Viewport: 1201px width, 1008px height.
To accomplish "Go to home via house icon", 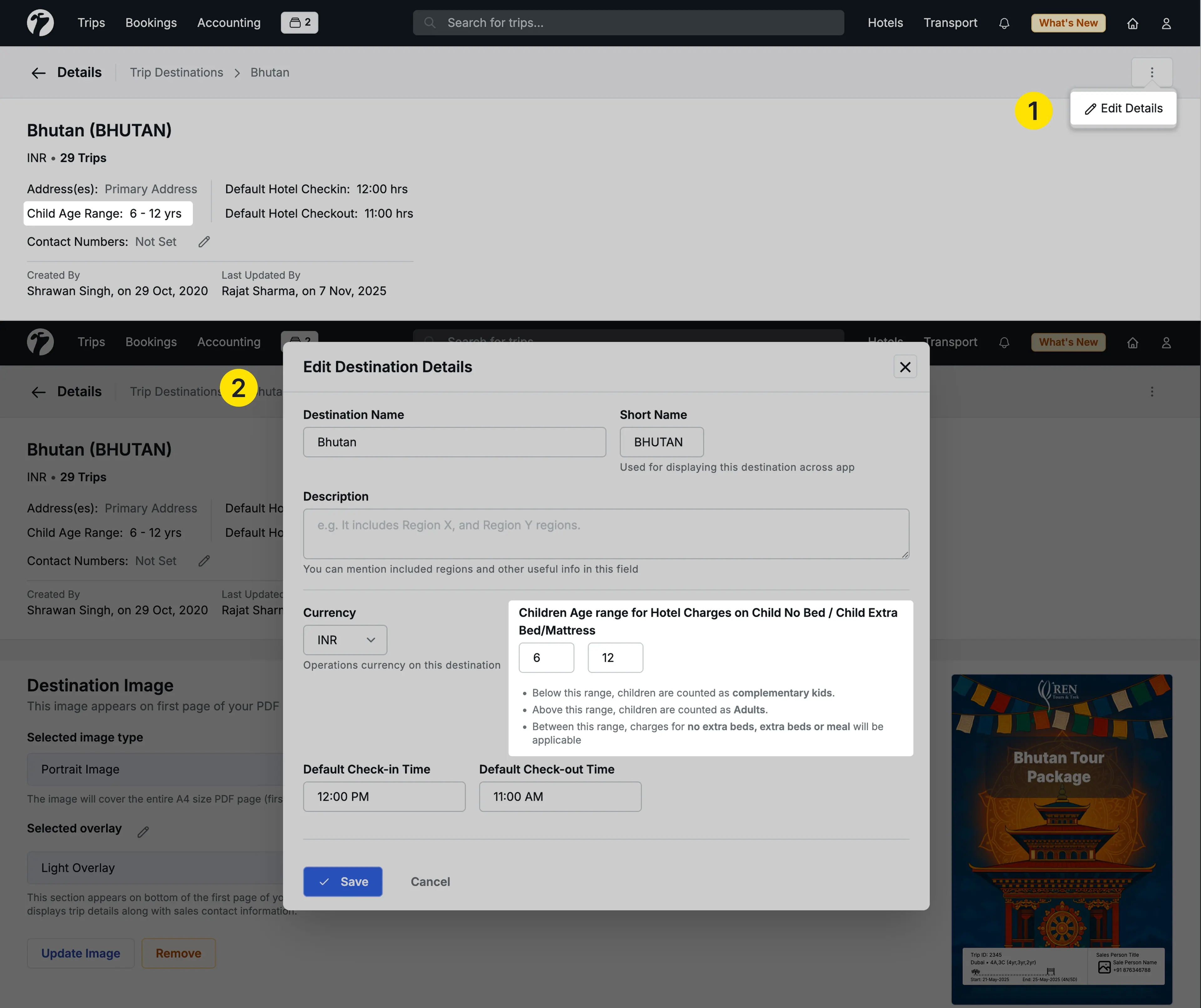I will 1133,23.
